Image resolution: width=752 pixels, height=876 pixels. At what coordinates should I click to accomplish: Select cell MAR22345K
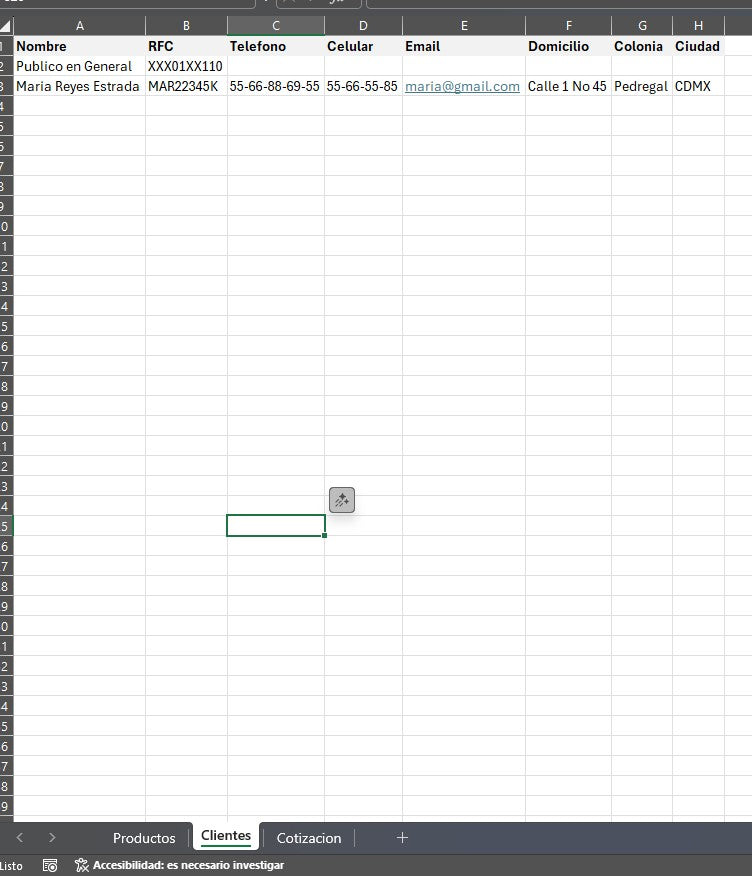(x=187, y=87)
